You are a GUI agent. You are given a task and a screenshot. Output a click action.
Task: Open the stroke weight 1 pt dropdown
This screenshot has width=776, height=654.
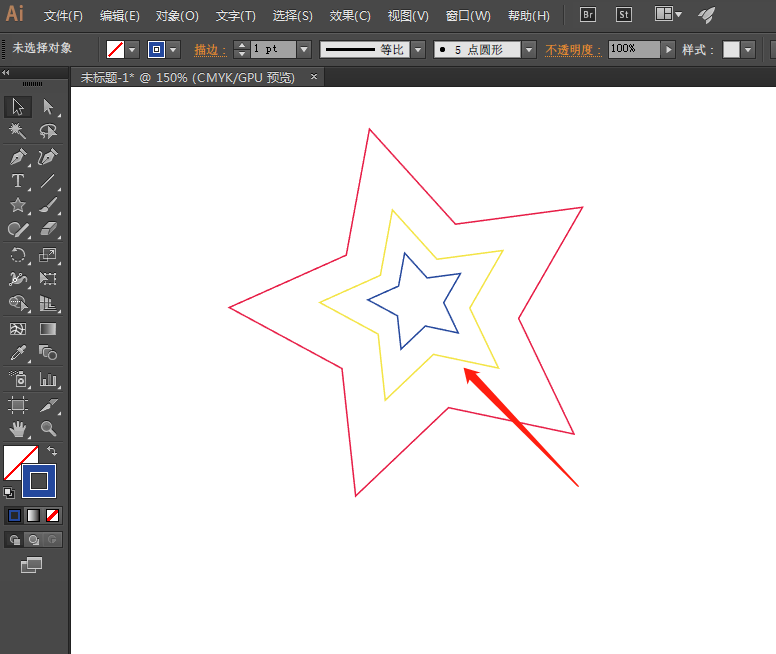coord(304,49)
